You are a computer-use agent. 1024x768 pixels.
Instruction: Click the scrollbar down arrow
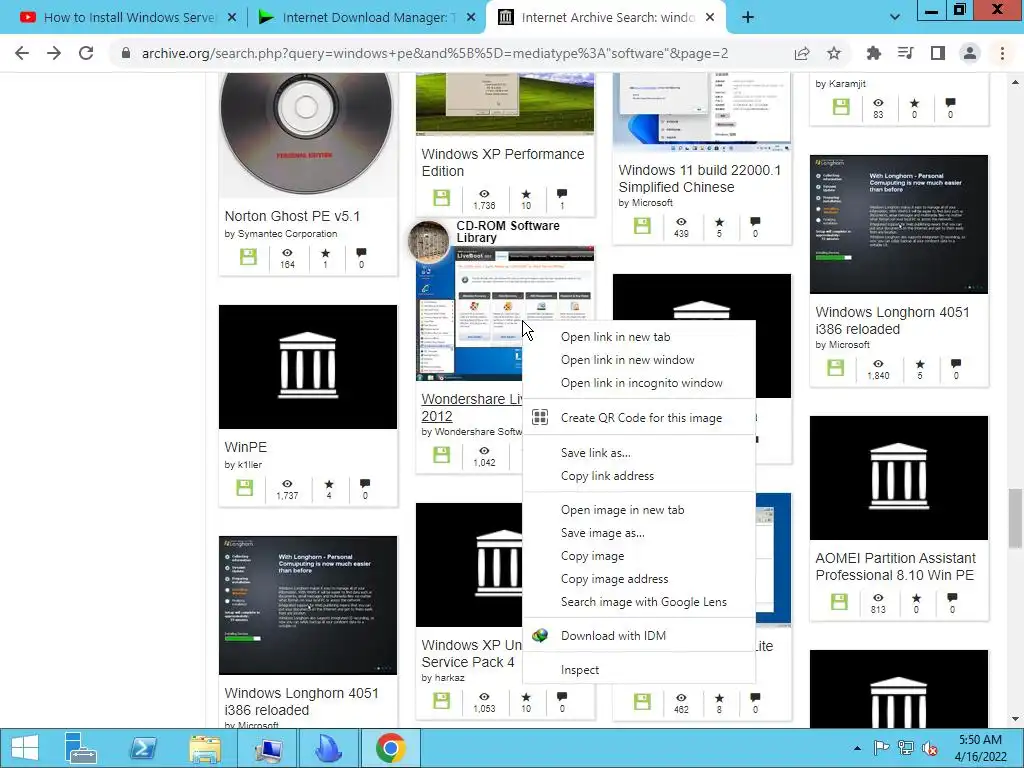pos(1015,720)
